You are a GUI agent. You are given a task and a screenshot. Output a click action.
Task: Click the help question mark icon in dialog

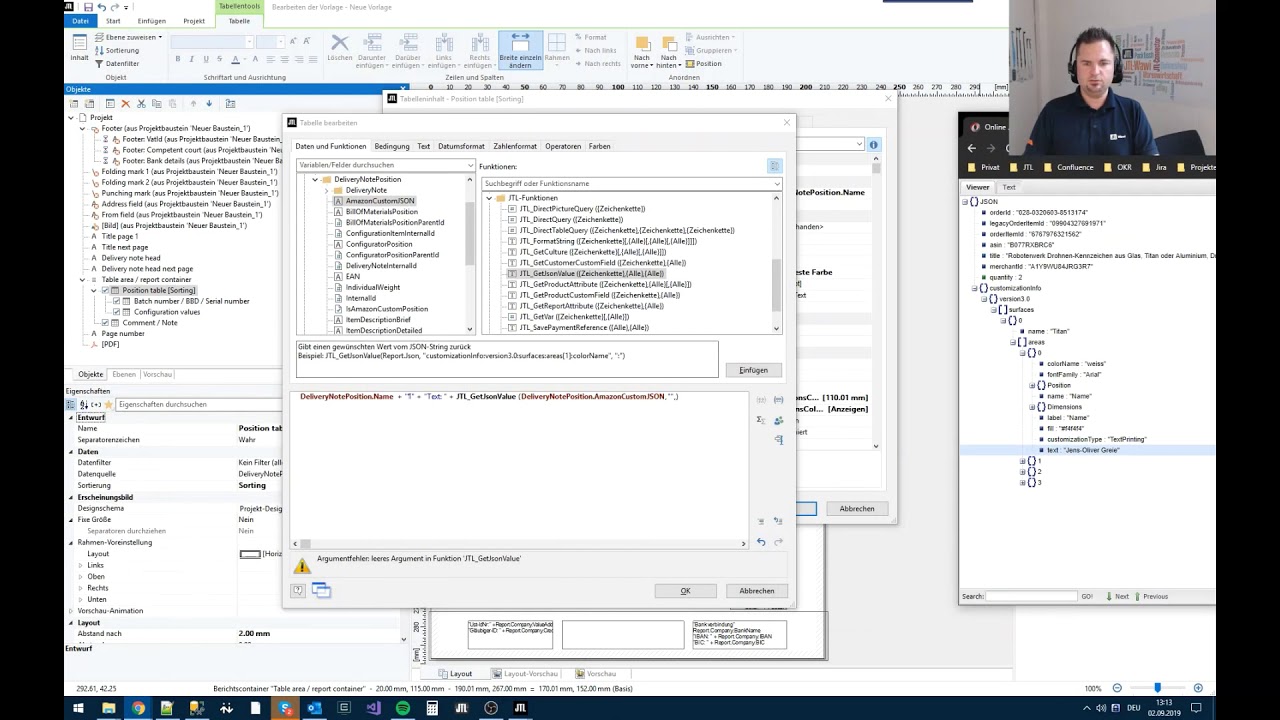(x=298, y=591)
